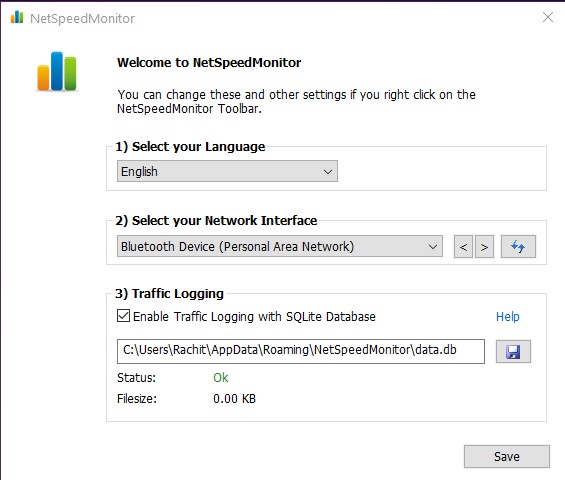Toggle Enable Traffic Logging checkbox
This screenshot has width=565, height=480.
(x=123, y=316)
